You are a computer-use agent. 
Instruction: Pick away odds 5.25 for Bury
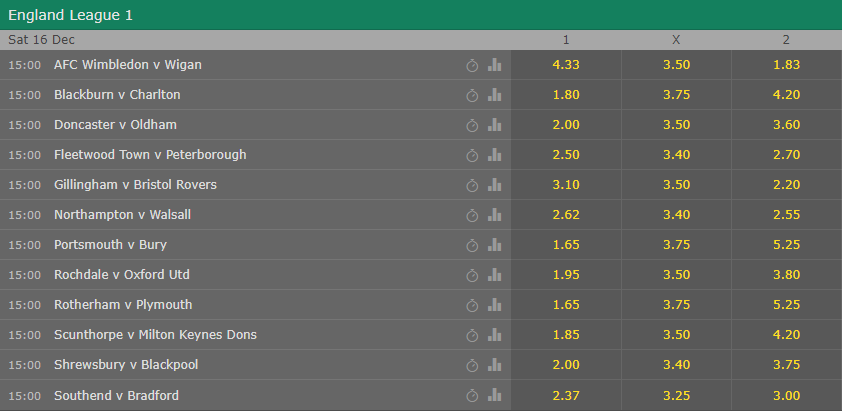[x=787, y=246]
